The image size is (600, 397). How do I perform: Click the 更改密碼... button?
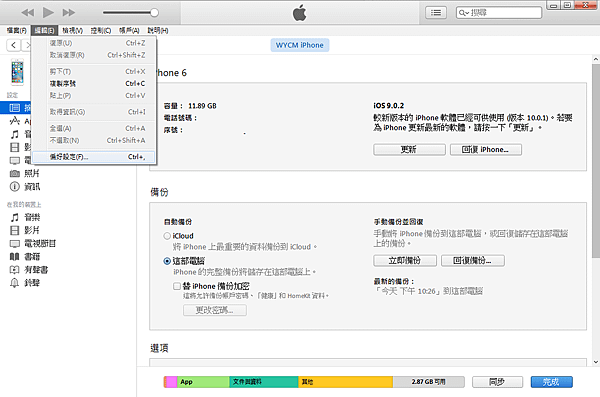click(215, 310)
